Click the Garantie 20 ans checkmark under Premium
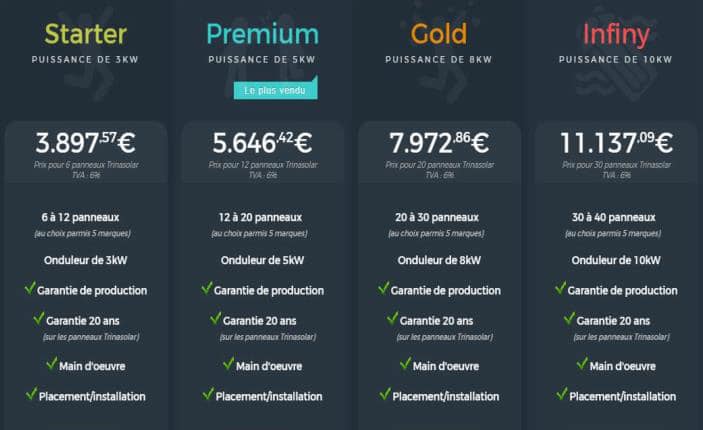The image size is (703, 430). tap(216, 318)
